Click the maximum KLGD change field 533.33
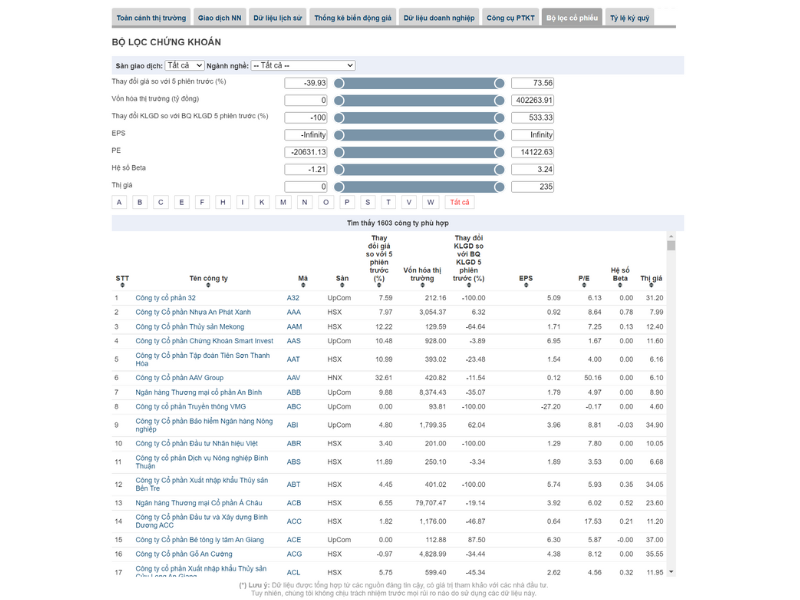 [x=532, y=118]
